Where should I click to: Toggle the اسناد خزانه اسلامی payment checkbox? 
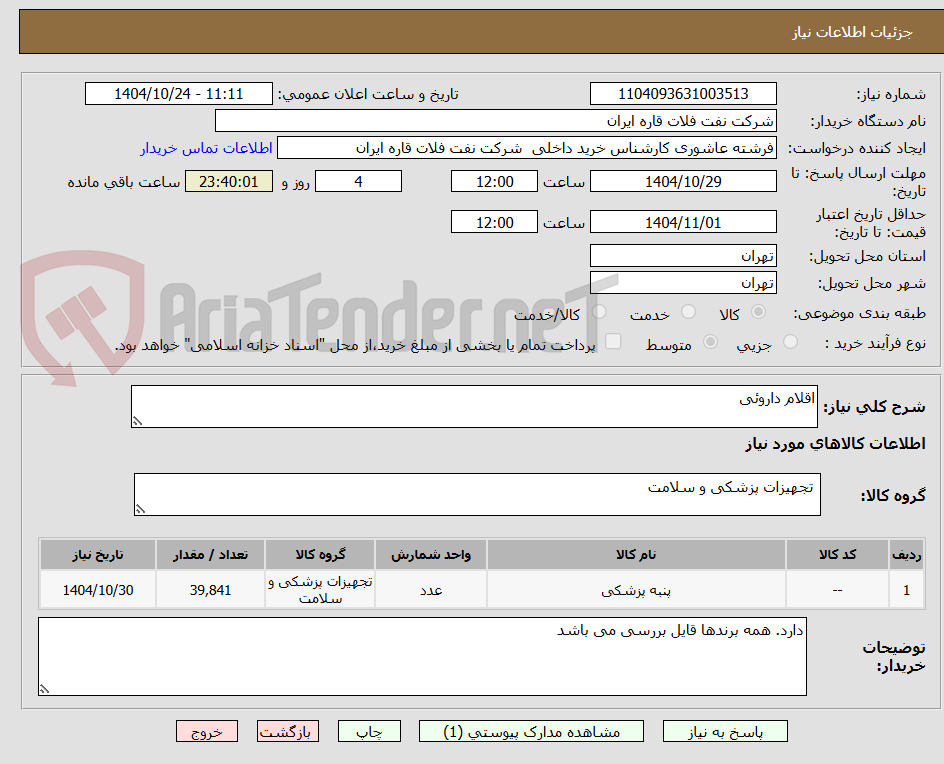click(x=613, y=341)
